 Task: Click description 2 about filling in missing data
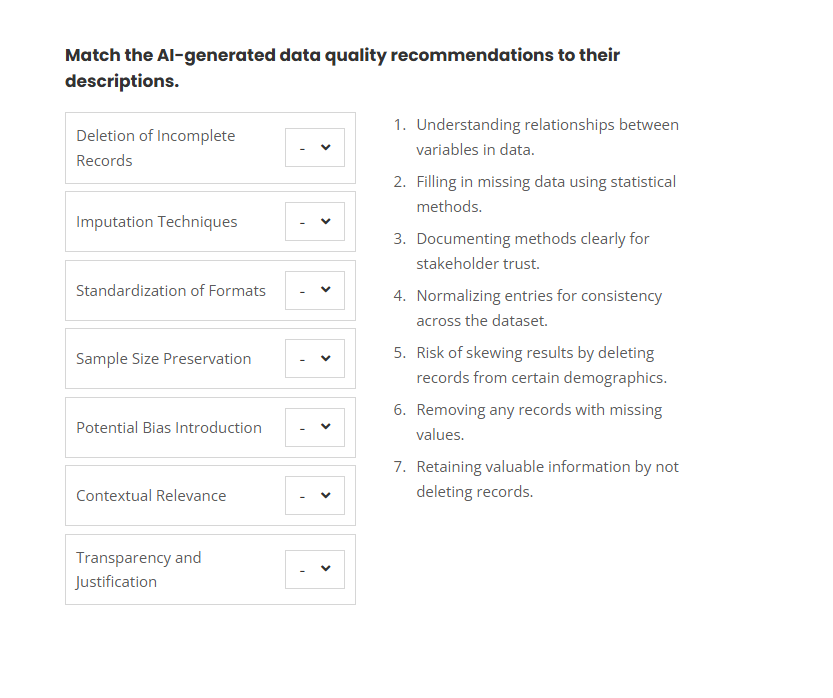[x=548, y=193]
